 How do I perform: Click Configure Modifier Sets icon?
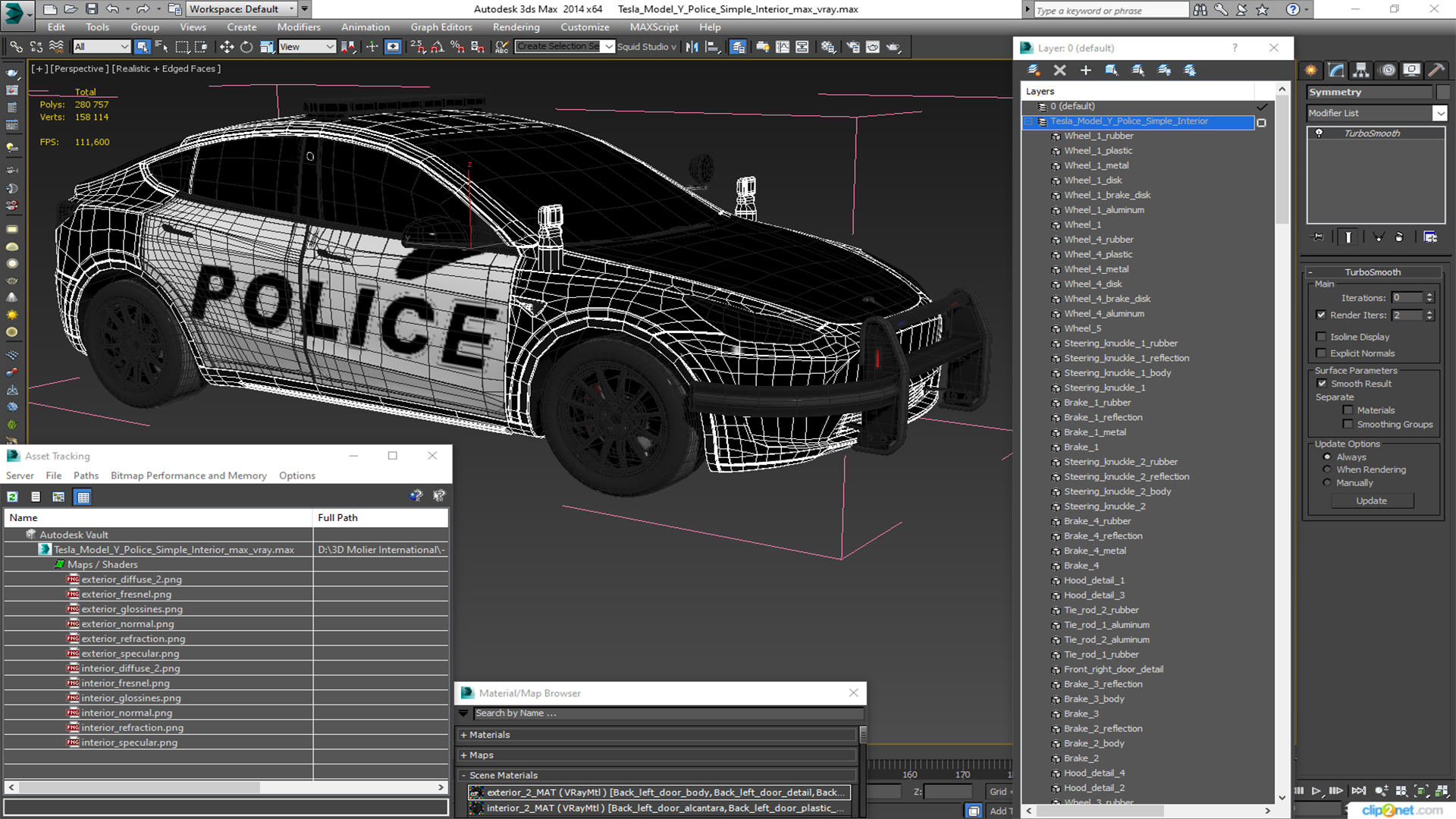(1430, 237)
